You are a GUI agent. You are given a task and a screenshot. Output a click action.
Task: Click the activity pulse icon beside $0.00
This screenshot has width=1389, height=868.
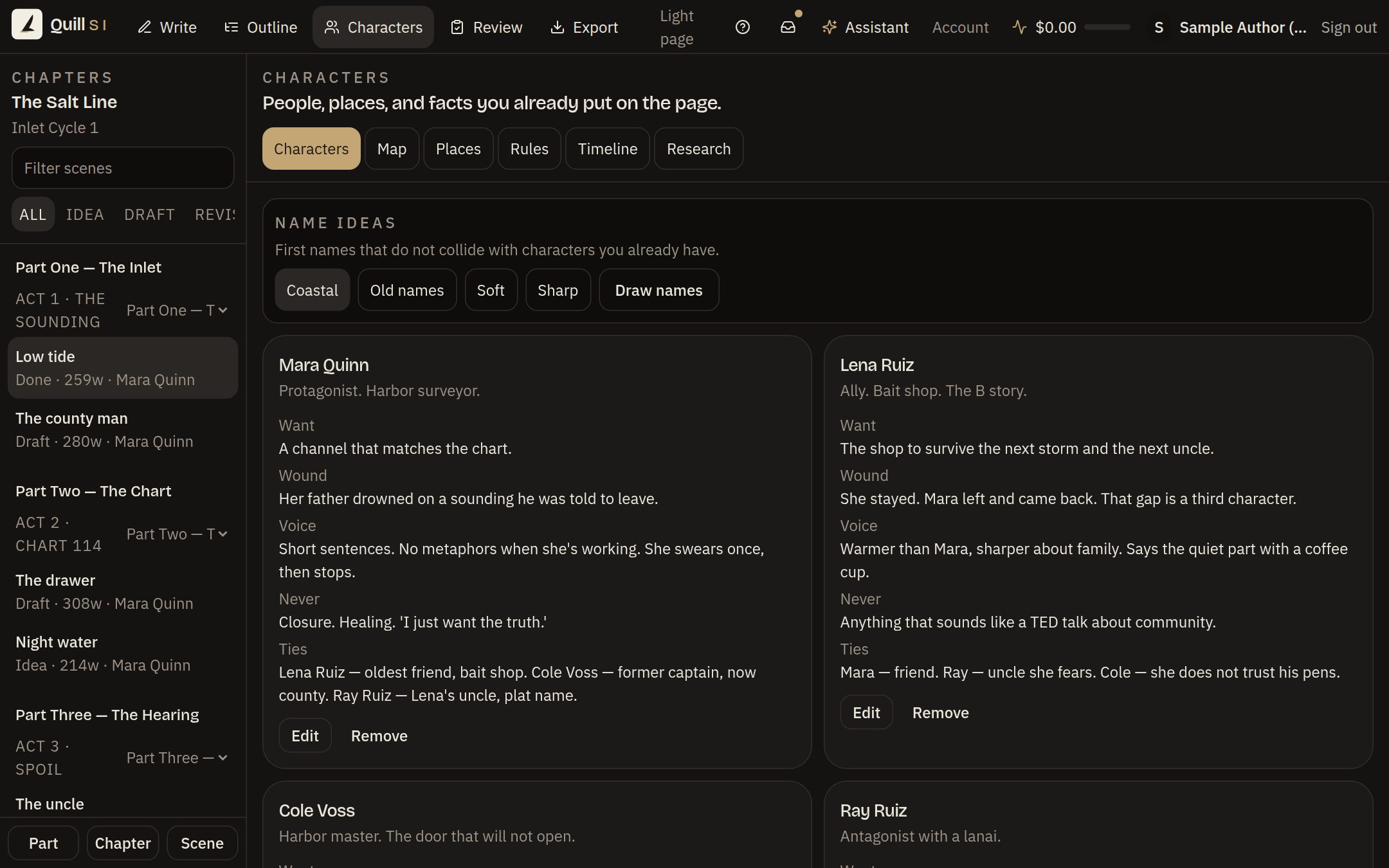pos(1019,27)
